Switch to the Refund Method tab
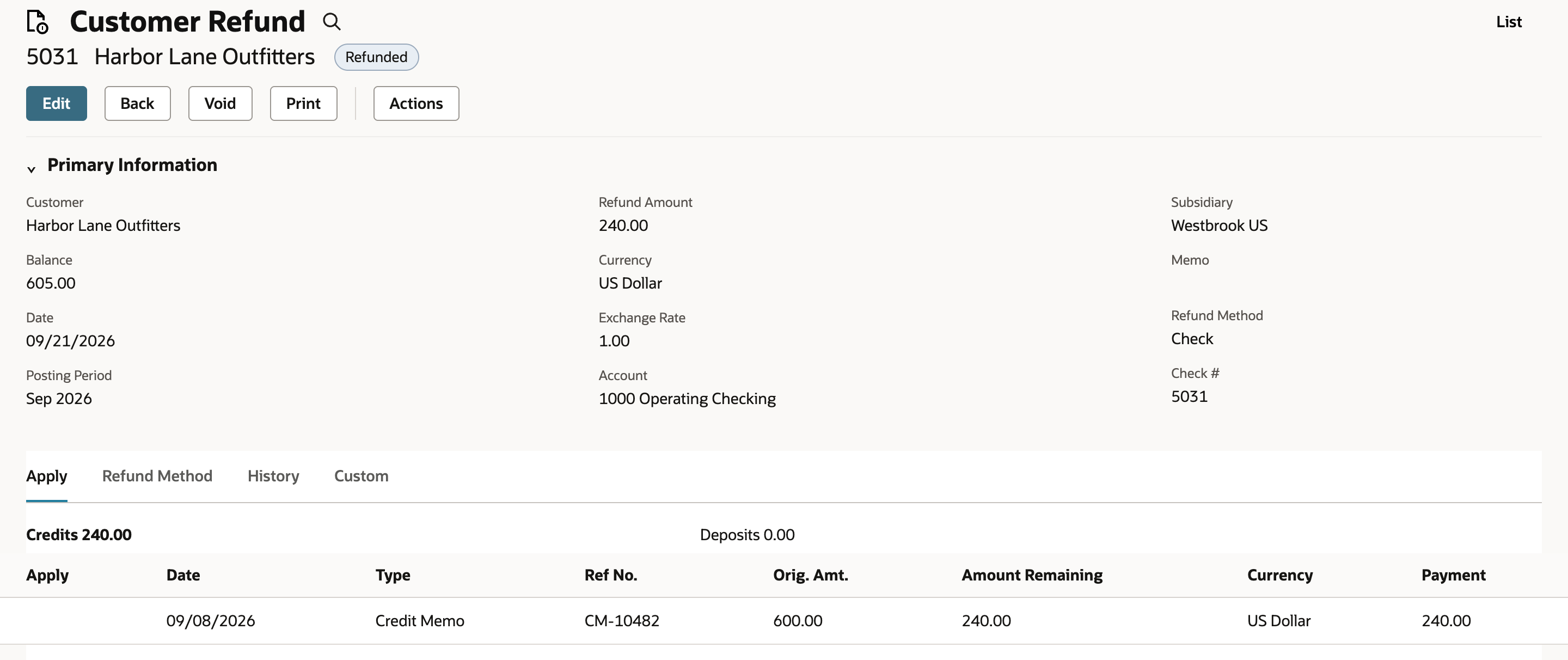The height and width of the screenshot is (660, 1568). click(157, 475)
